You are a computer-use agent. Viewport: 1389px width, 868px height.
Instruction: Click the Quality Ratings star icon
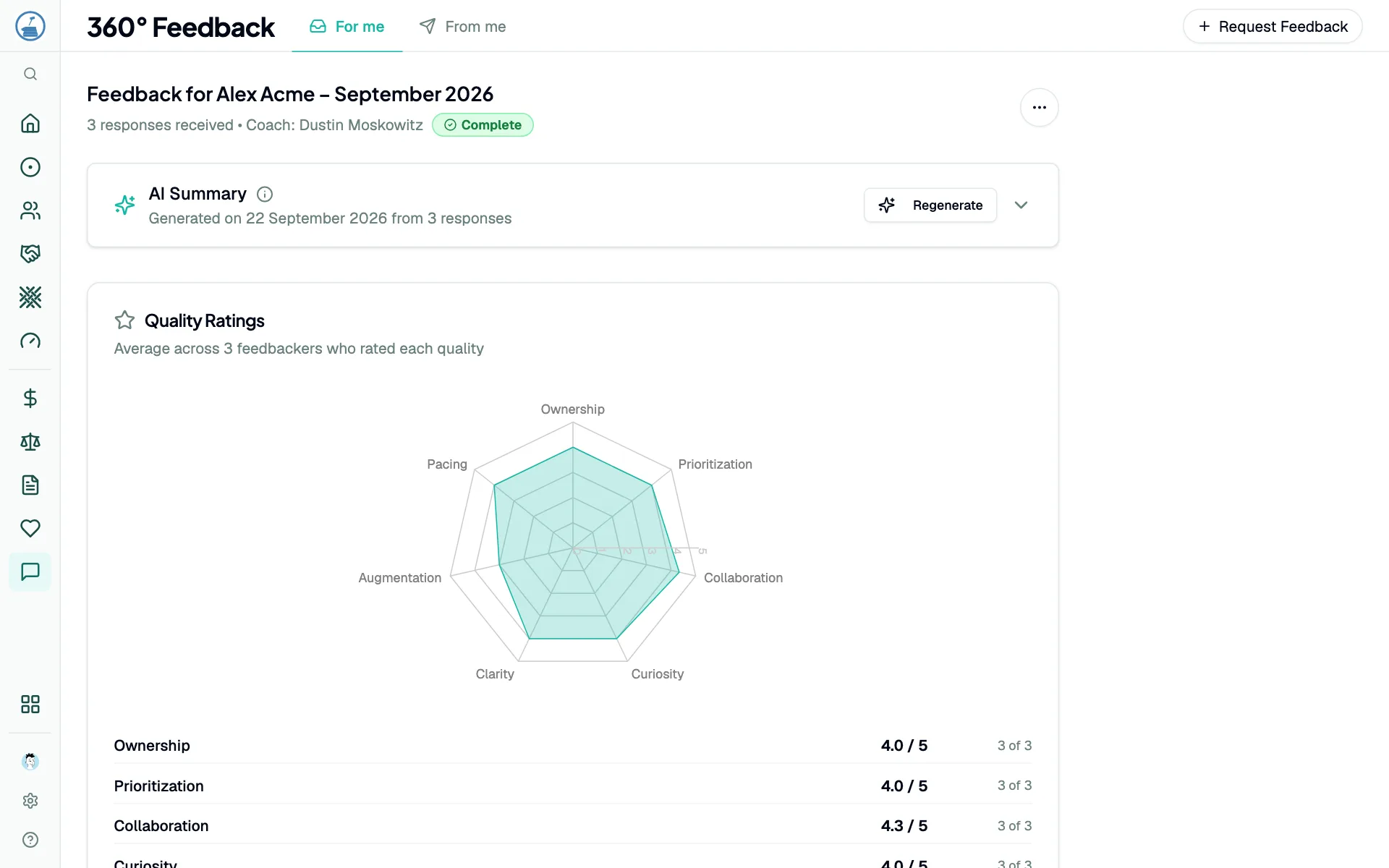point(124,320)
